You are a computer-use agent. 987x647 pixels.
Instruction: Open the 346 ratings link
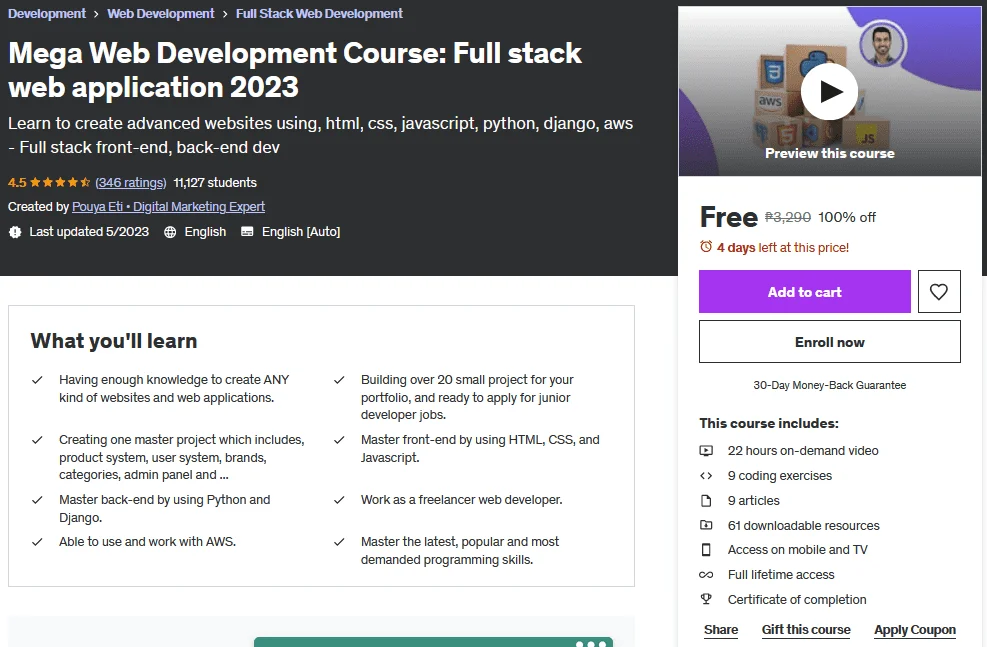coord(131,183)
